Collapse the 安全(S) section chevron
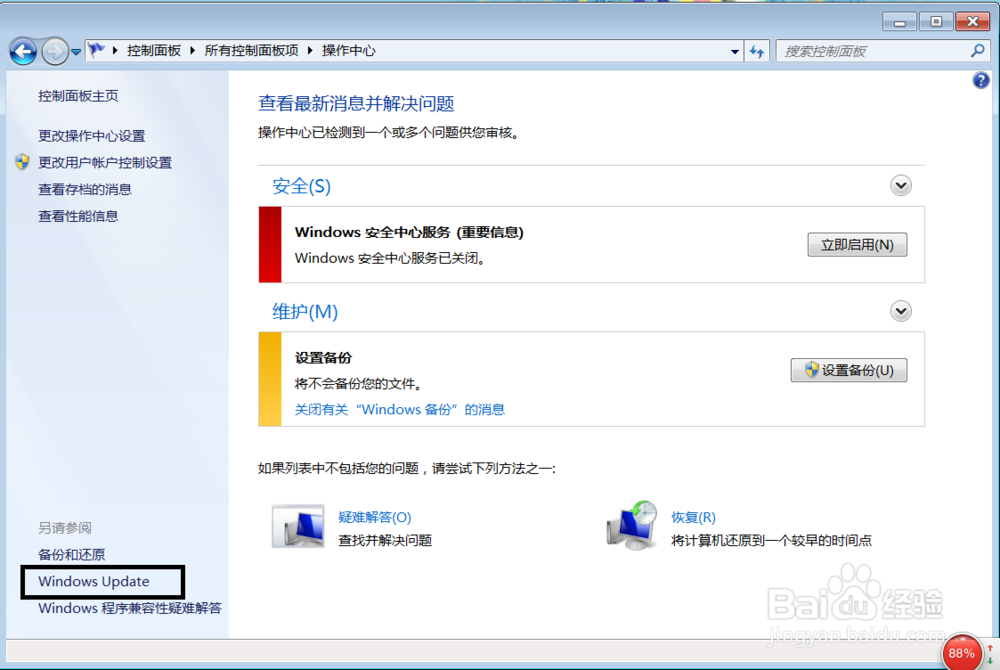Image resolution: width=1000 pixels, height=670 pixels. [901, 185]
